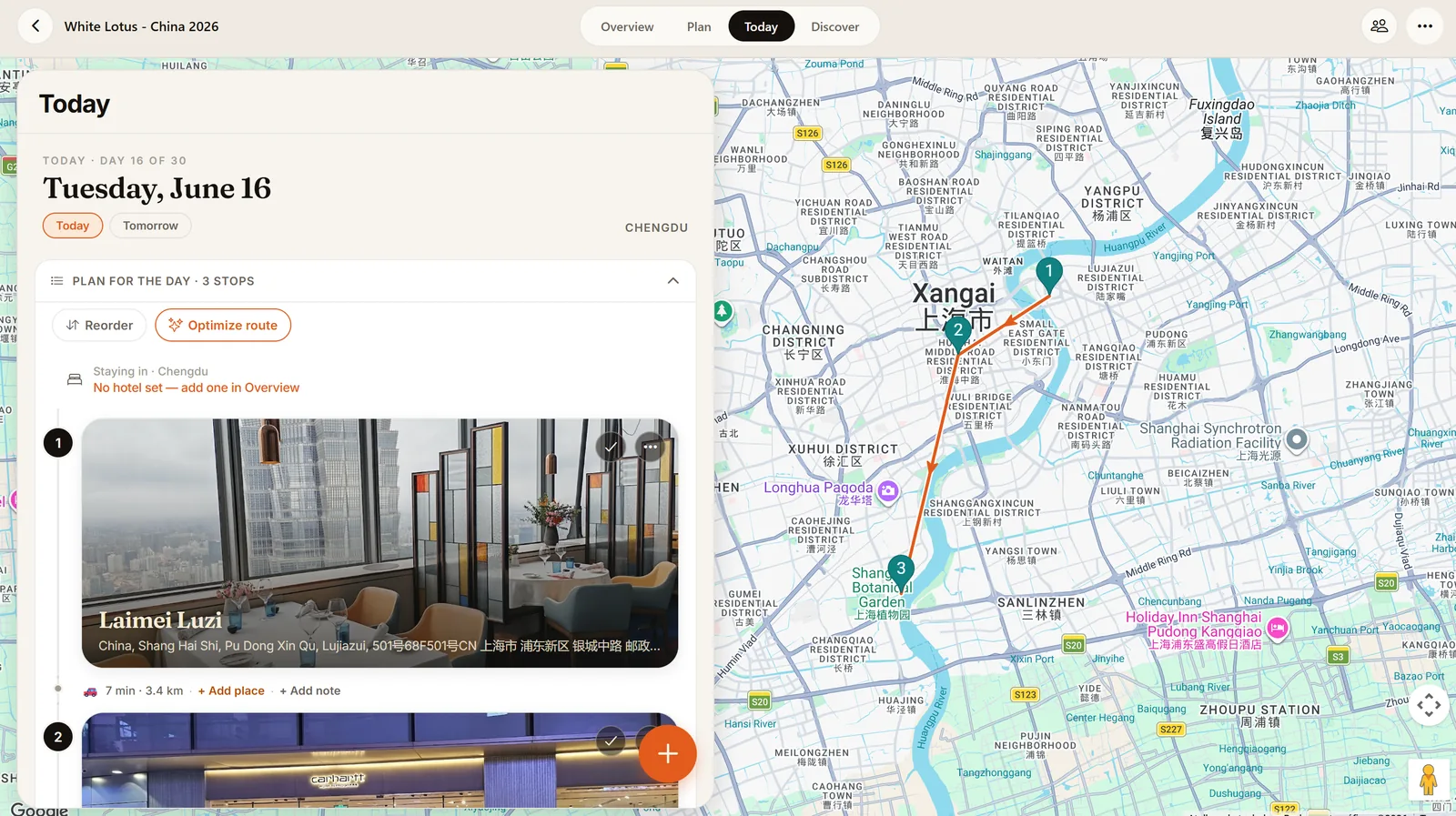Open the trip collaborators icon
Screen dimensions: 1456x816
(1380, 26)
